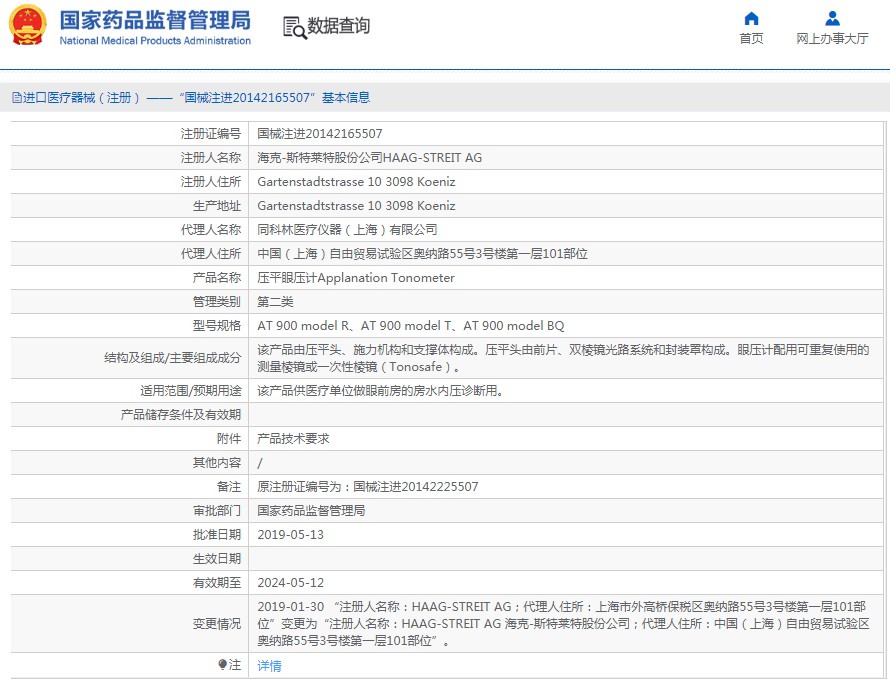Image resolution: width=890 pixels, height=681 pixels.
Task: Click National Medical Products Administration subtitle
Action: point(155,41)
